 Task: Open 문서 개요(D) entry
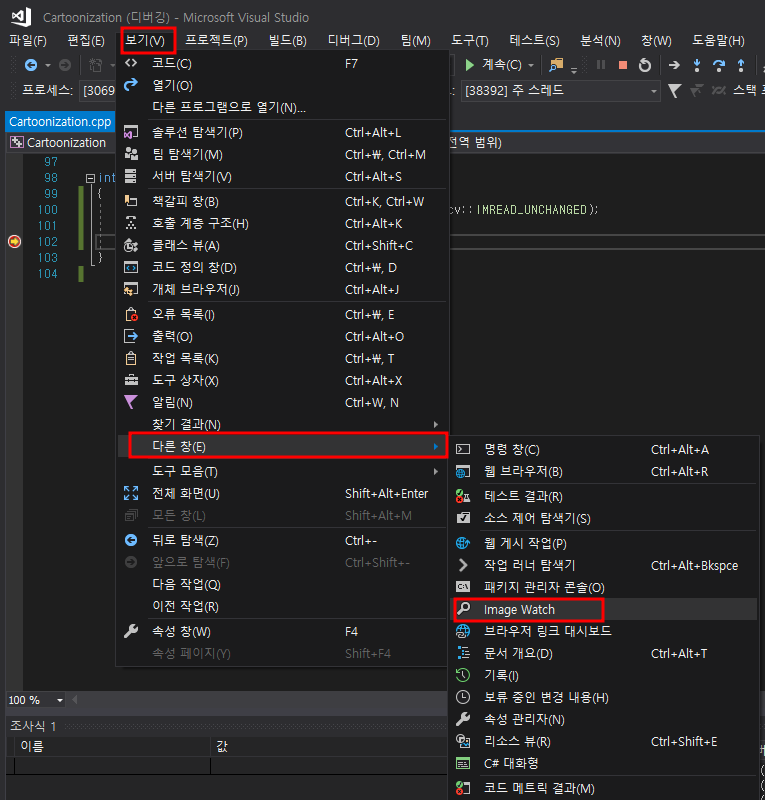604,654
